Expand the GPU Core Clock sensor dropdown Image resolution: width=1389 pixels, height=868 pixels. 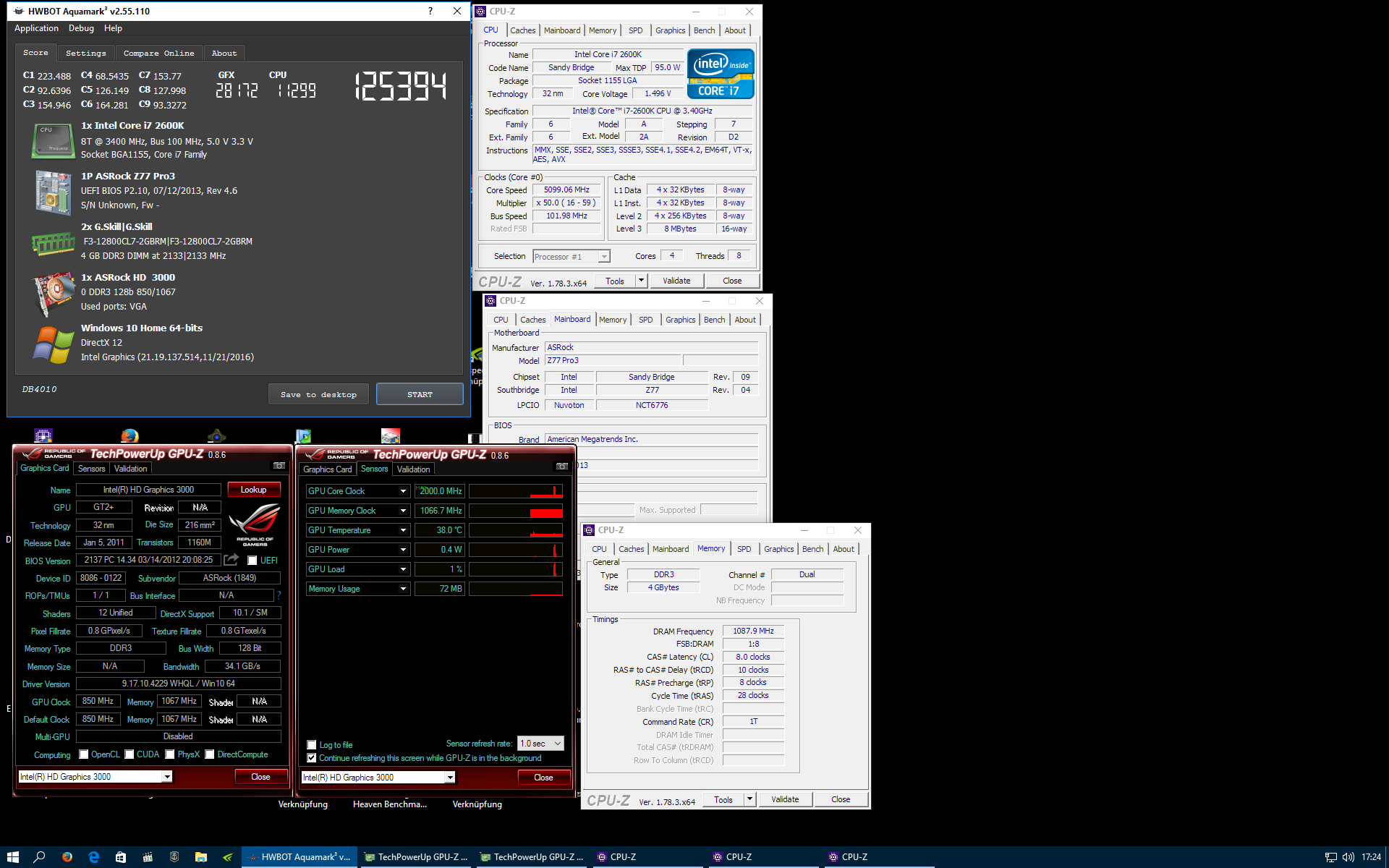tap(404, 491)
